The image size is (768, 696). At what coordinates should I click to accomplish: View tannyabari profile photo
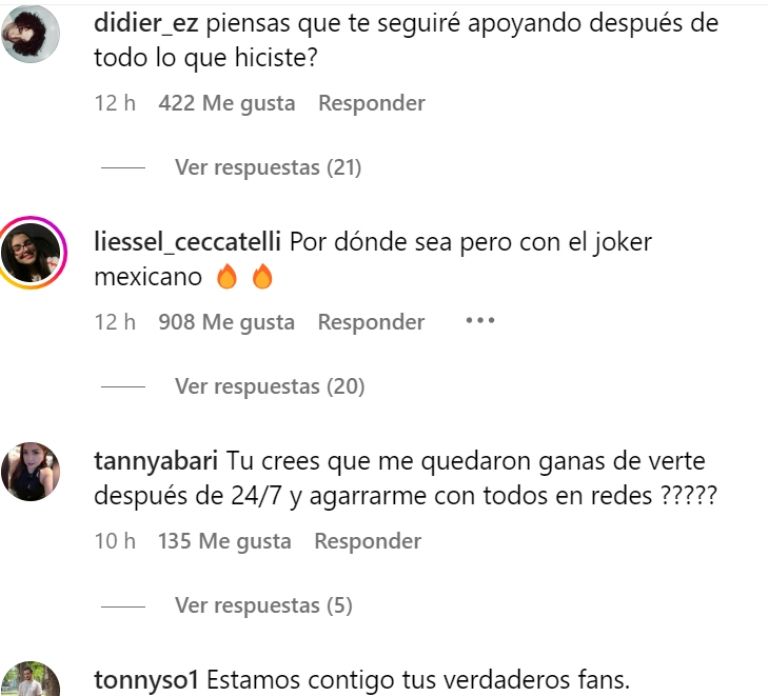click(30, 472)
